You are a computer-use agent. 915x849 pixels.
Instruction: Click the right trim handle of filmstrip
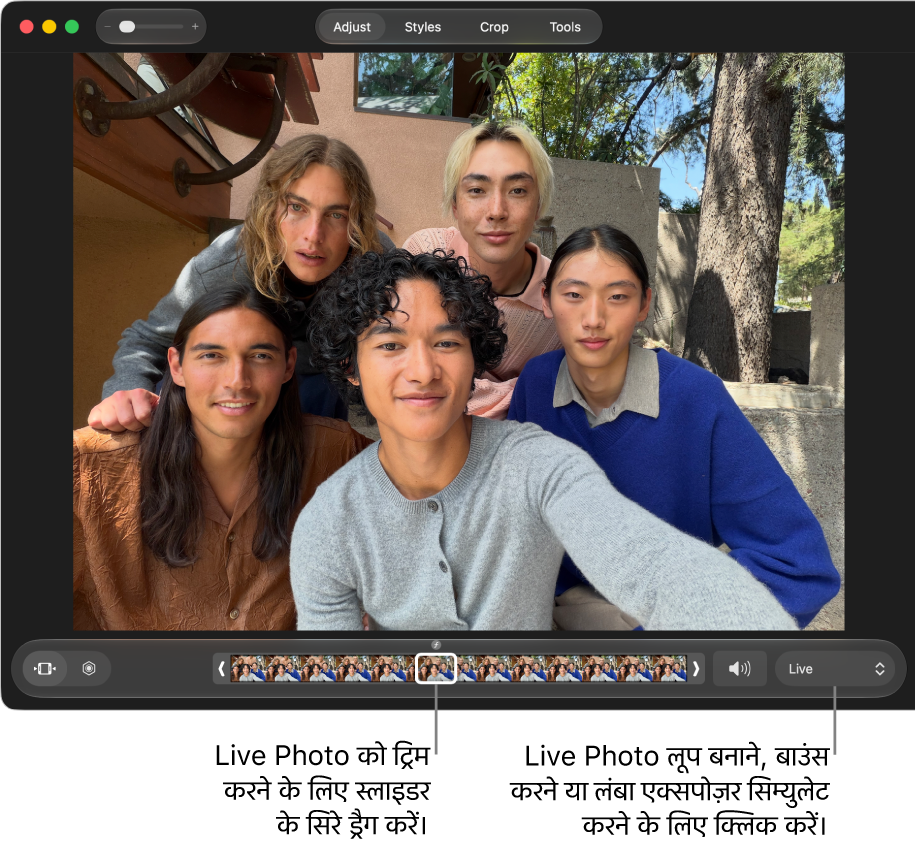(x=696, y=669)
